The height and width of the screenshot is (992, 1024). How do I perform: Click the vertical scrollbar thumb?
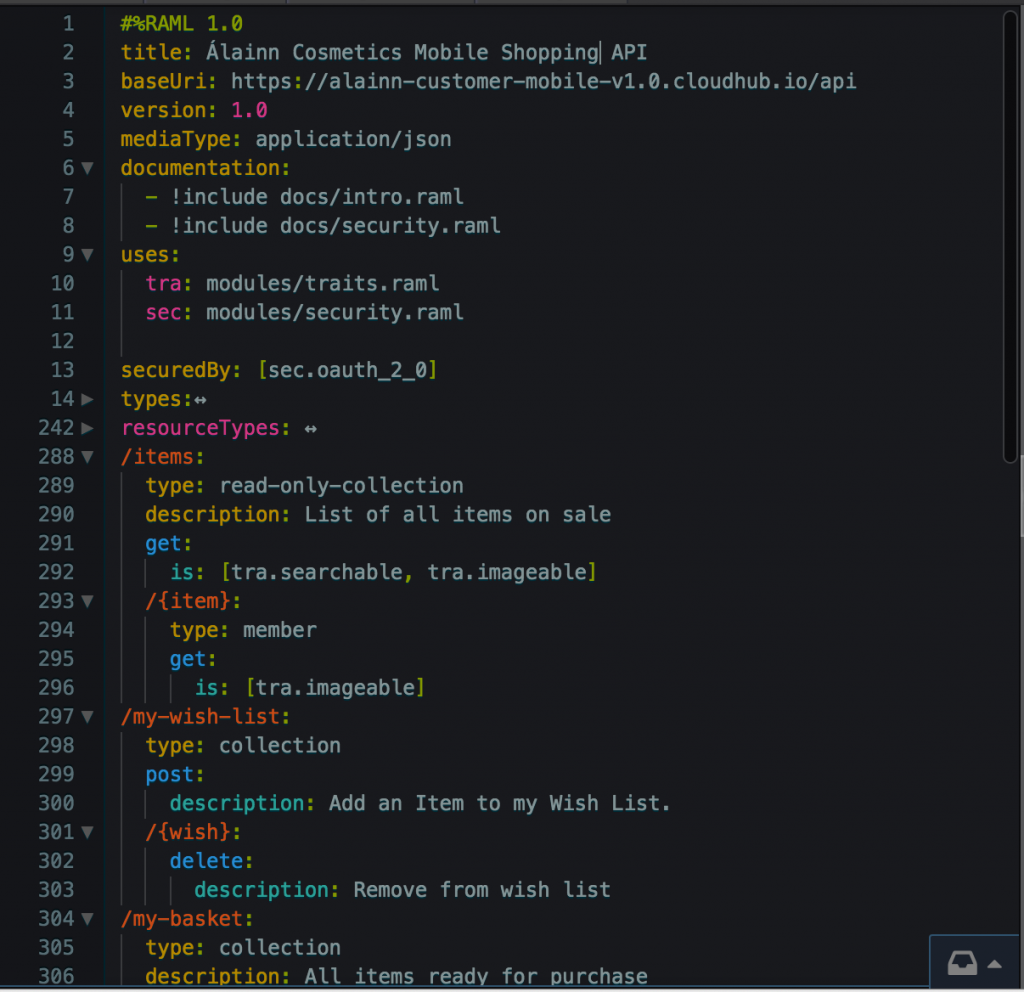pyautogui.click(x=1010, y=236)
